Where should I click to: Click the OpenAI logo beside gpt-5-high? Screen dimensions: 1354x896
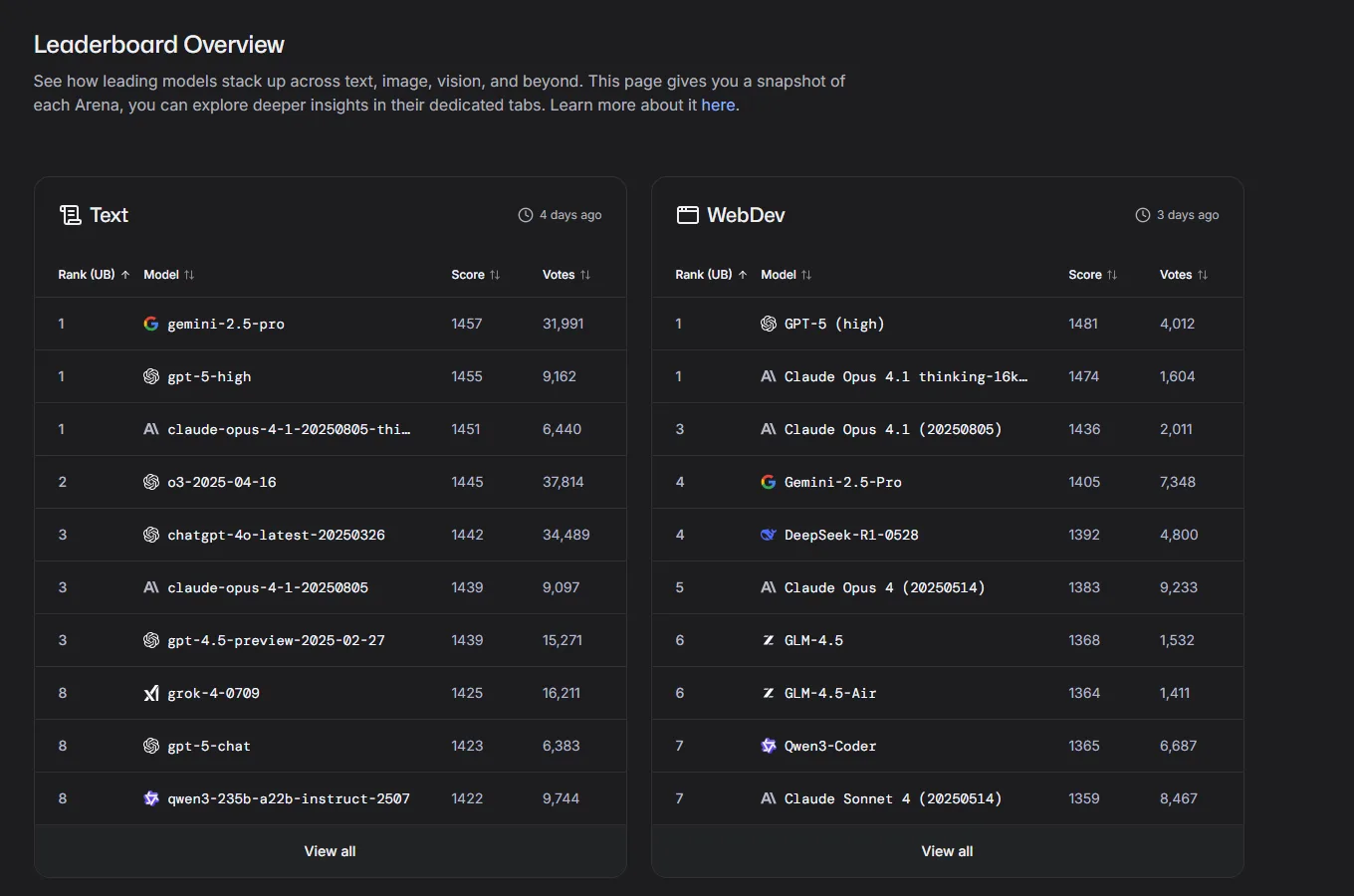[x=151, y=376]
